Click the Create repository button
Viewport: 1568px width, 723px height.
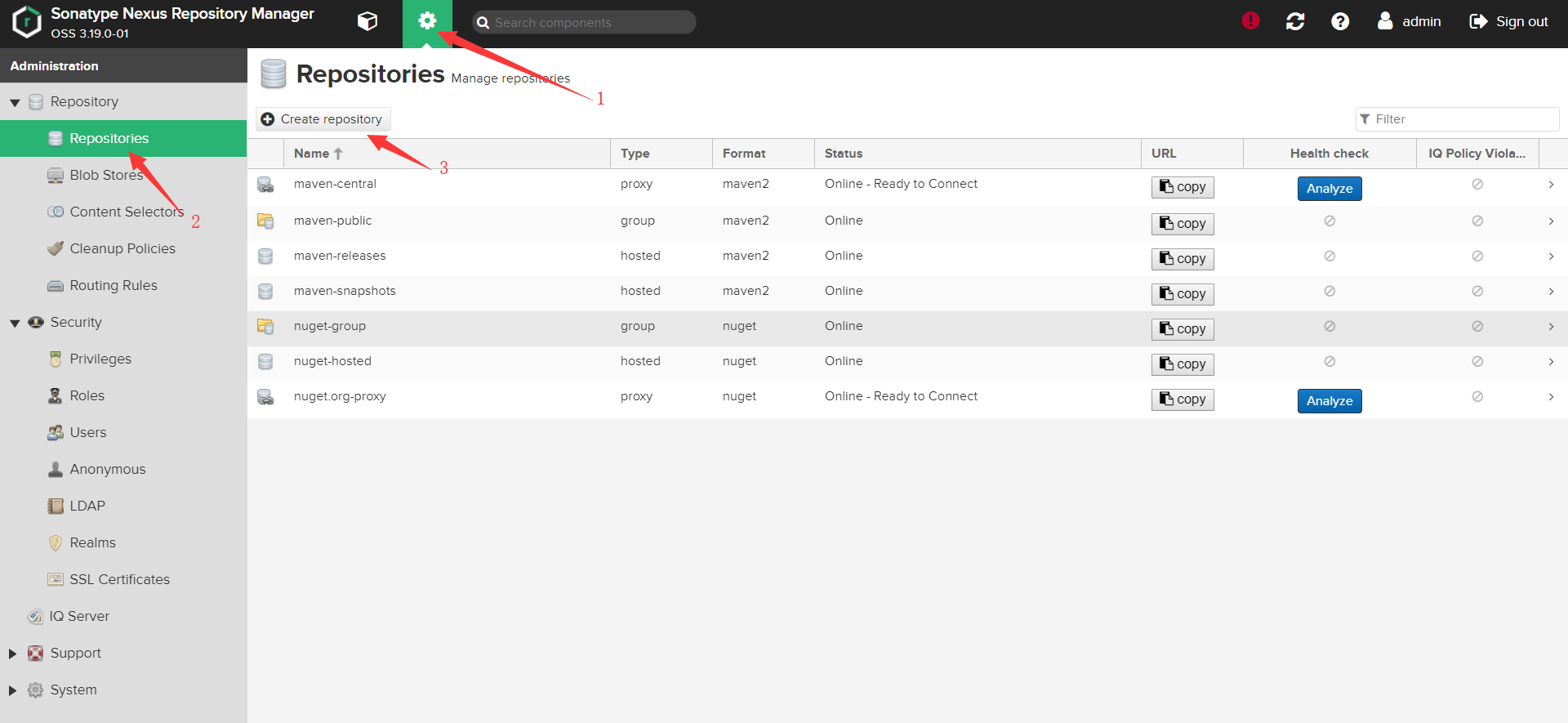point(323,119)
